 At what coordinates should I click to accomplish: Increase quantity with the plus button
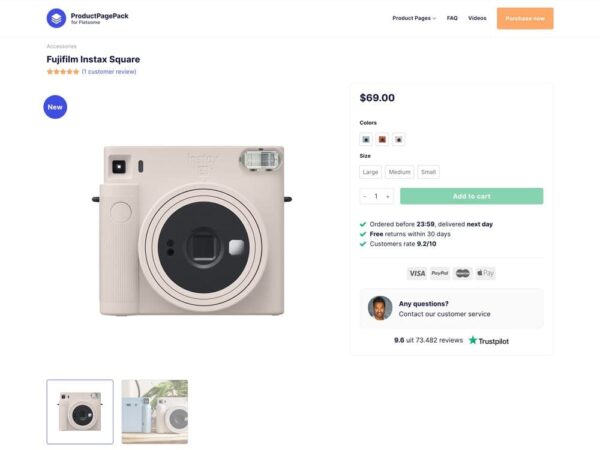388,196
